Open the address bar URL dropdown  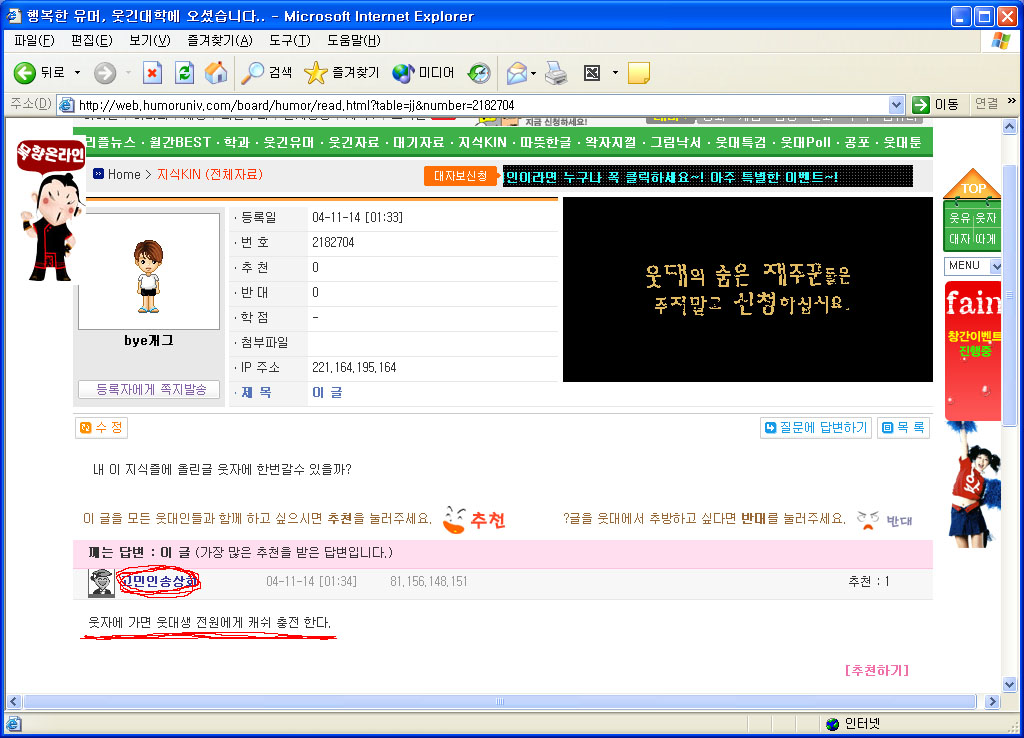(x=896, y=105)
